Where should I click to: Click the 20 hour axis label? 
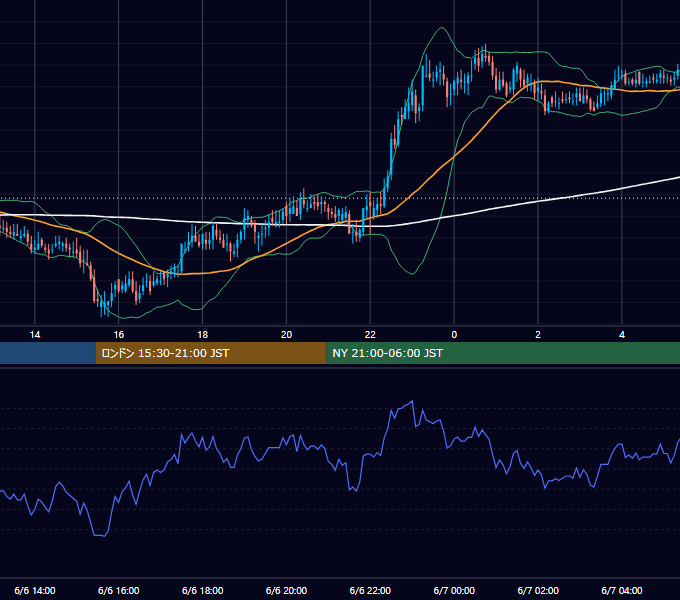pos(286,335)
